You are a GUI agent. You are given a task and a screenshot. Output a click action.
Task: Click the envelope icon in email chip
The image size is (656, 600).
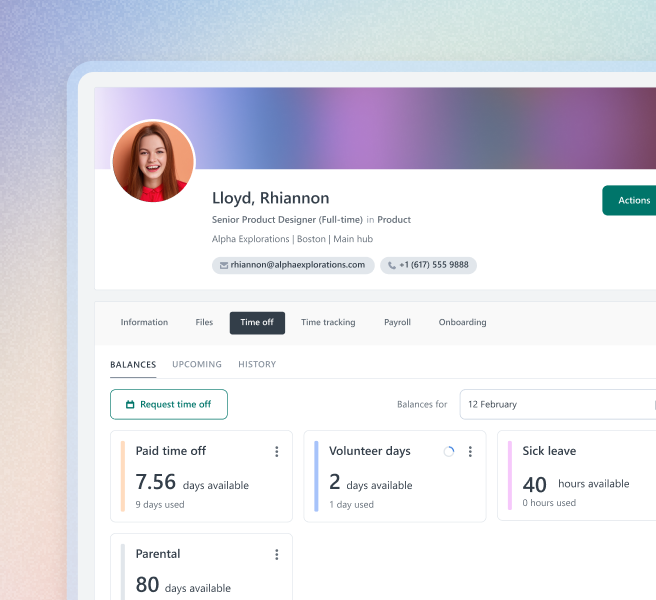click(x=224, y=265)
